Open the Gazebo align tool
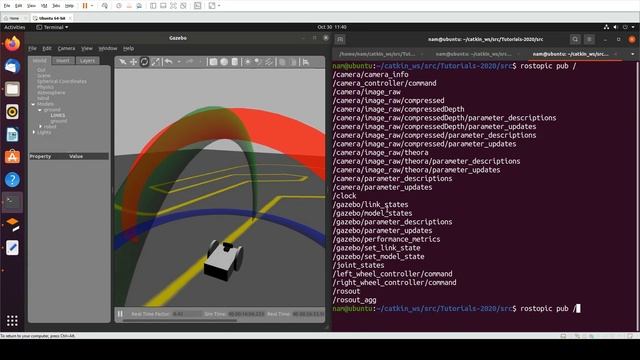 (306, 62)
